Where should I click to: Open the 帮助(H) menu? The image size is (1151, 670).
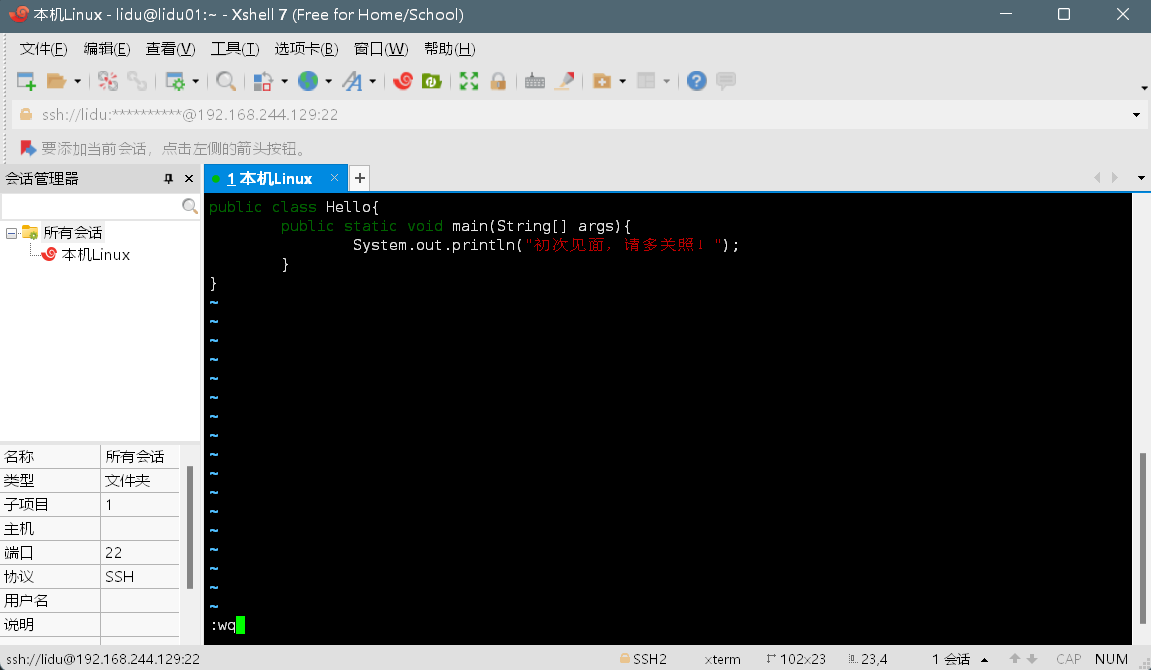449,48
